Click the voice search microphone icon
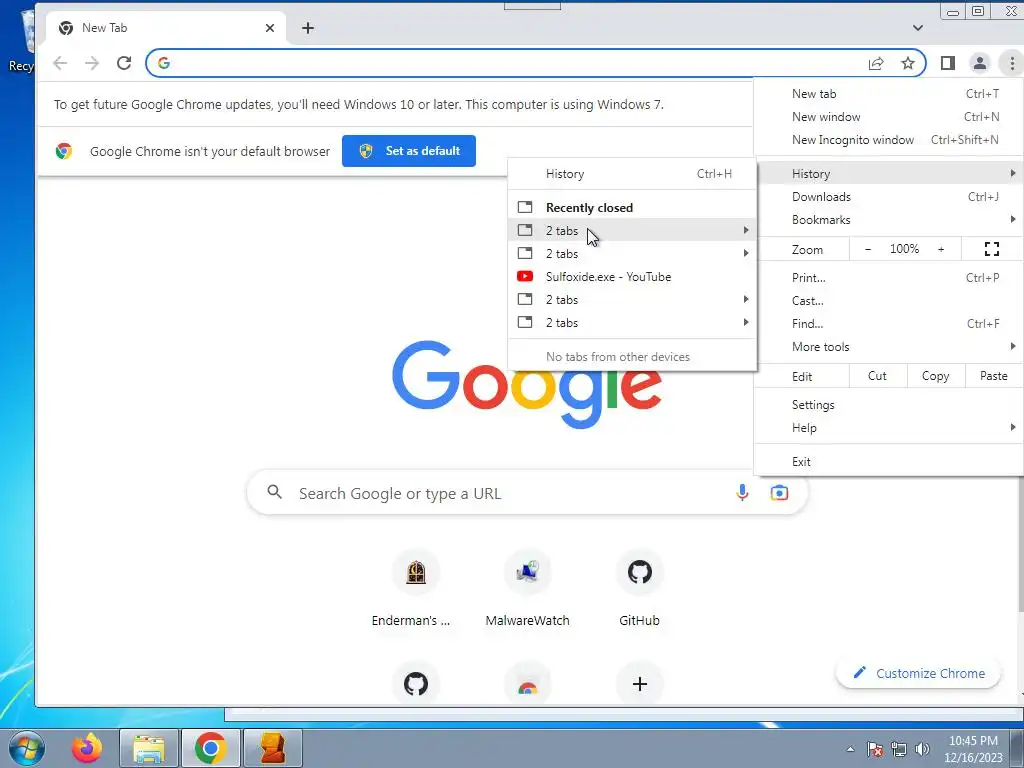This screenshot has height=768, width=1024. coord(742,492)
